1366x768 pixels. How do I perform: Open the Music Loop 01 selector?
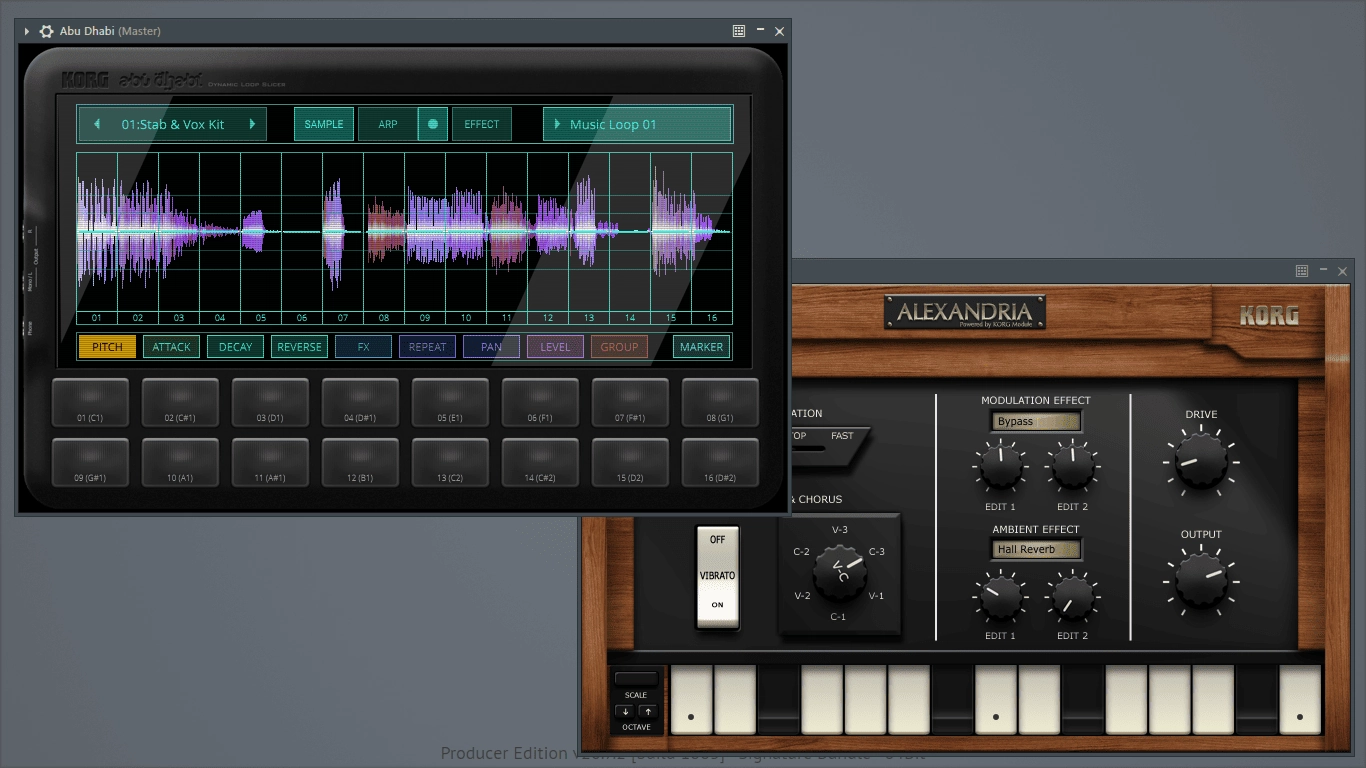(638, 124)
